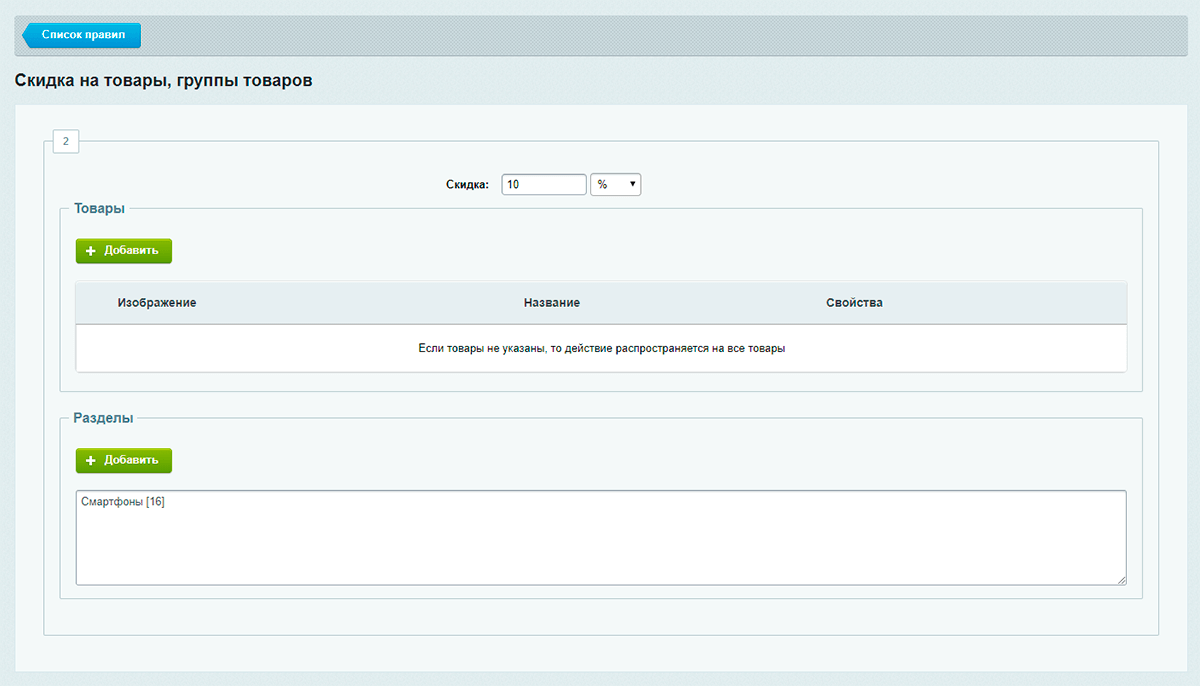
Task: Click the Свойства column header
Action: click(x=854, y=303)
